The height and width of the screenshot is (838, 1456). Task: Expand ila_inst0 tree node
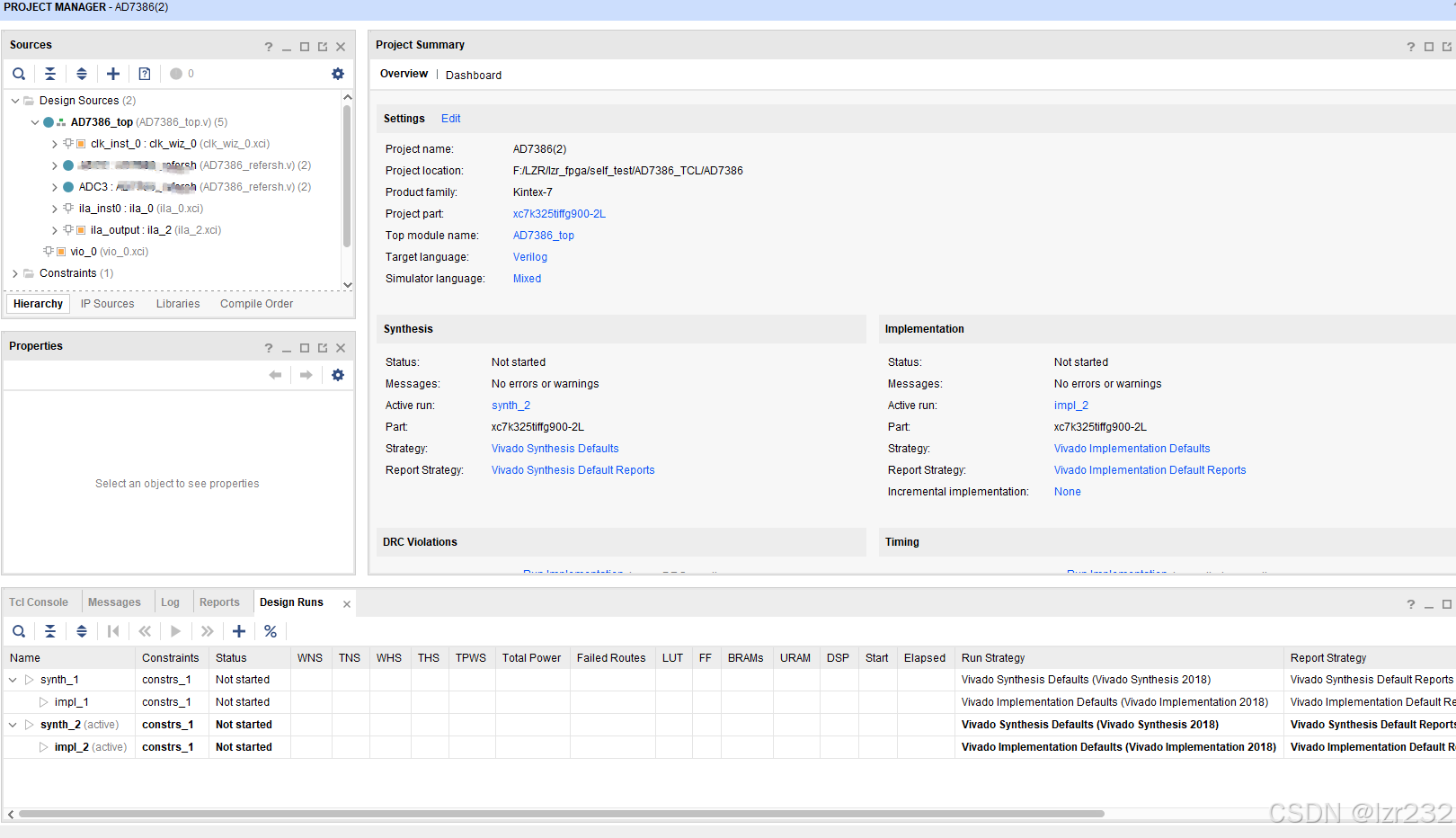click(55, 209)
